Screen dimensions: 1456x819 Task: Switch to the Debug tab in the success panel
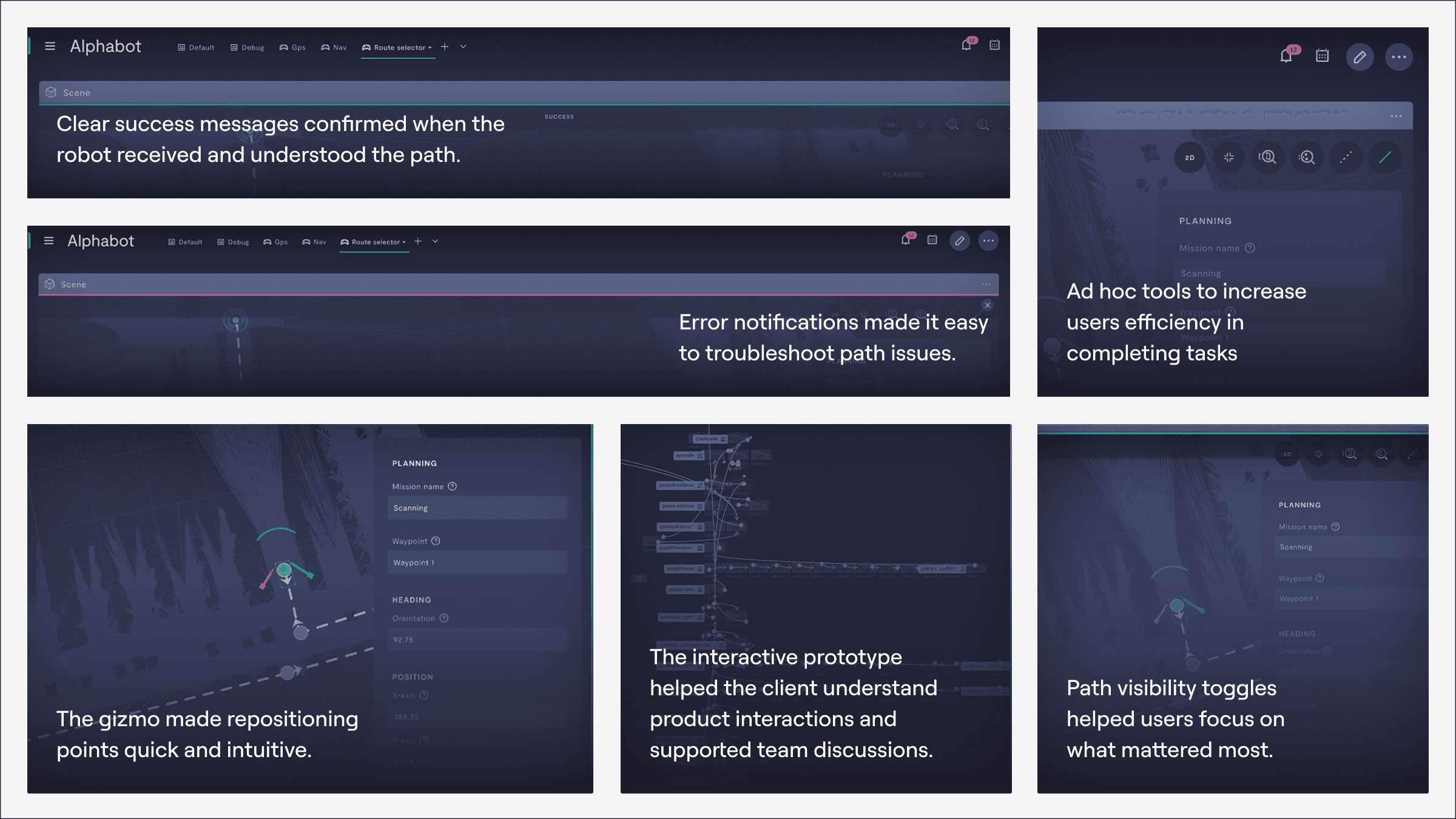coord(247,47)
